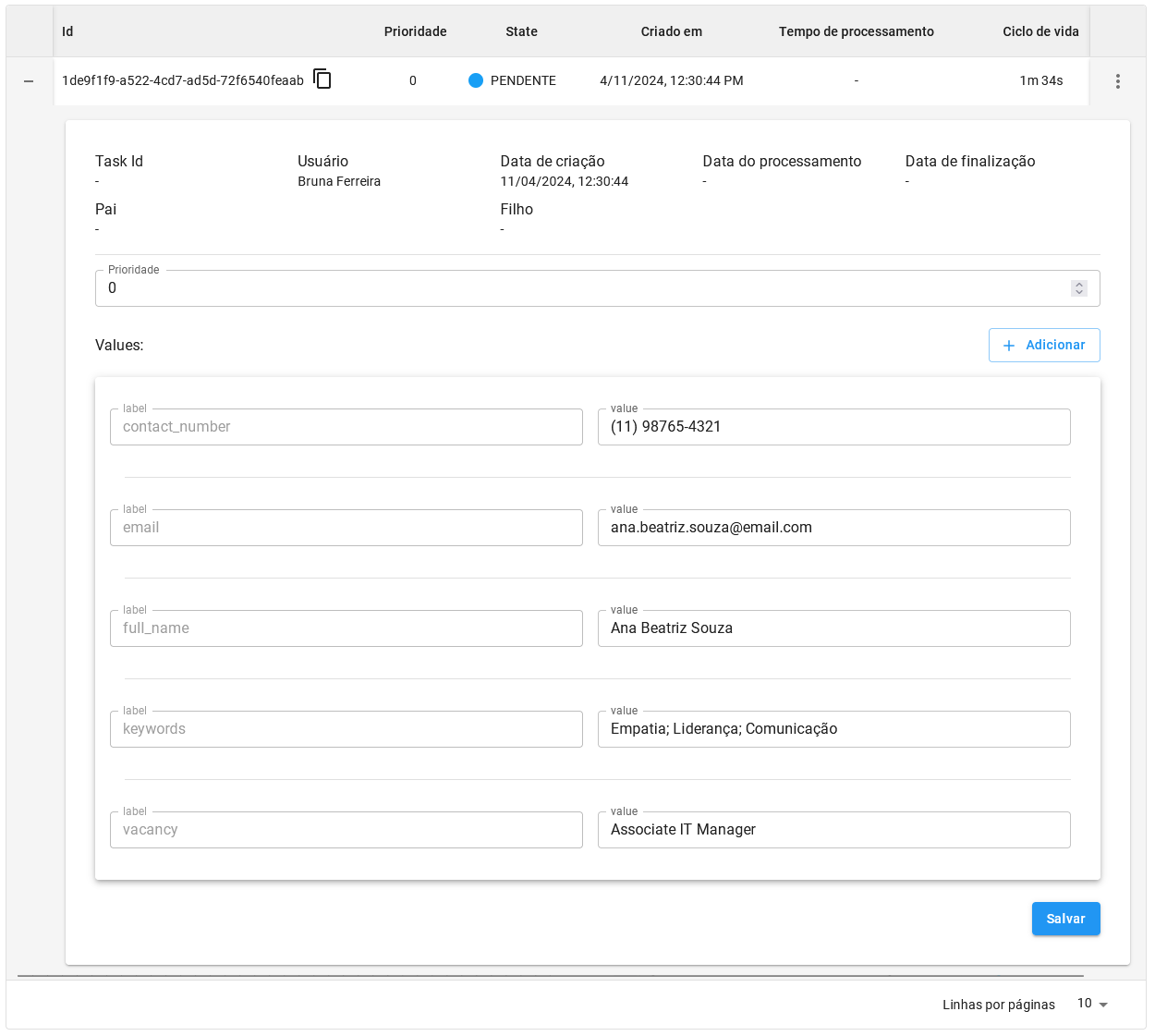Save changes with the Salvar button
This screenshot has width=1155, height=1036.
tap(1064, 919)
